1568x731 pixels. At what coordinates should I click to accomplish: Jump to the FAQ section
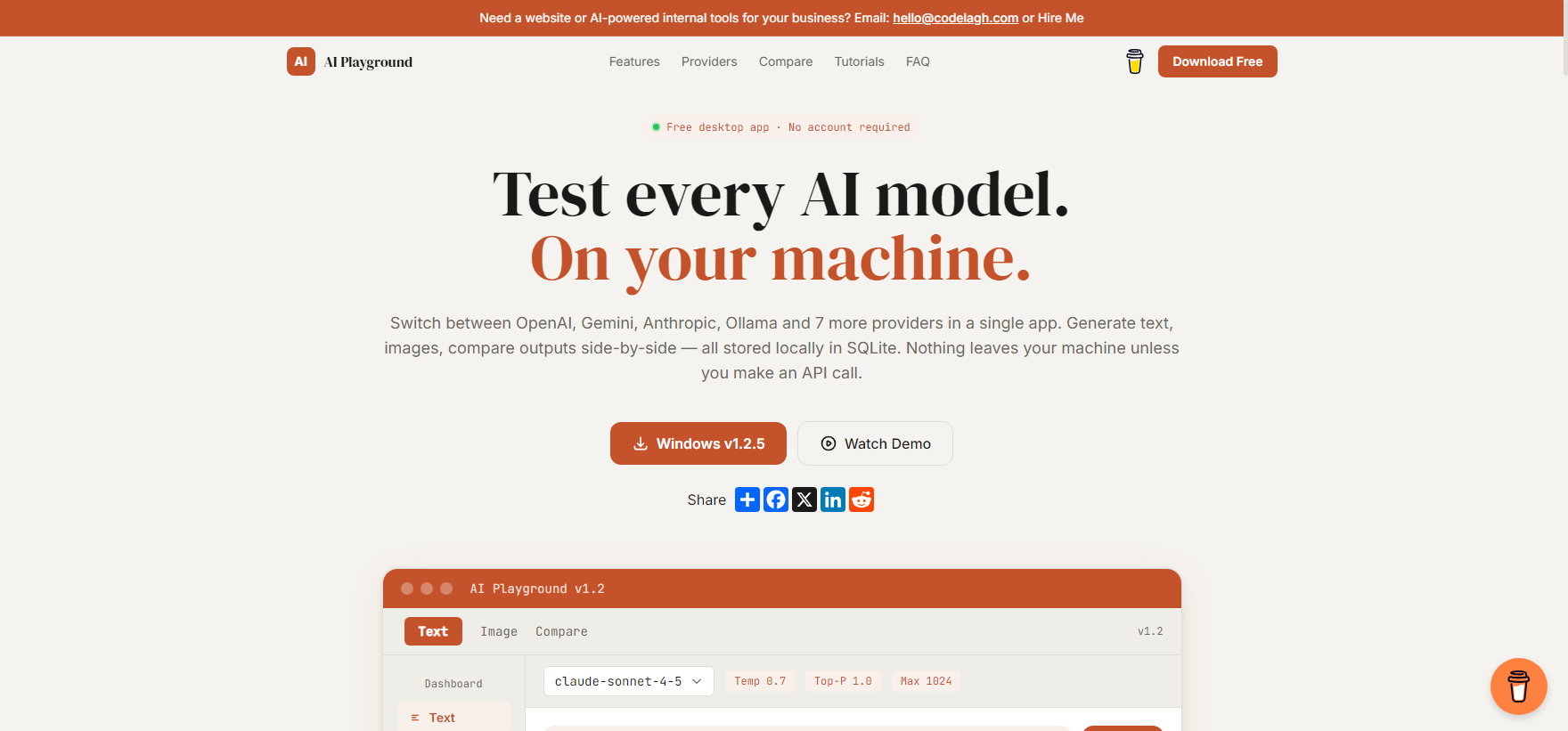(x=918, y=61)
